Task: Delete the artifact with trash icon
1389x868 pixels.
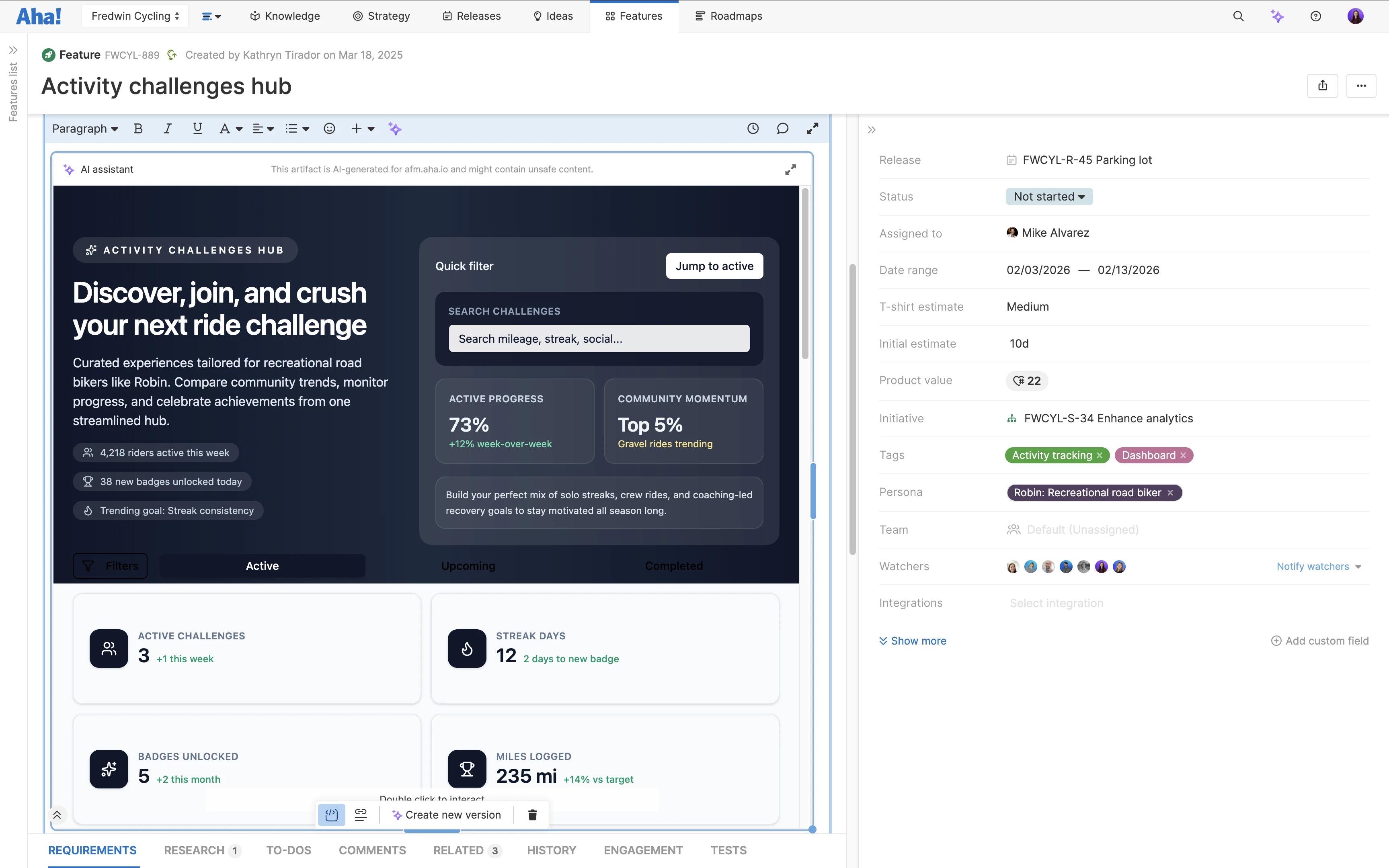Action: 532,815
